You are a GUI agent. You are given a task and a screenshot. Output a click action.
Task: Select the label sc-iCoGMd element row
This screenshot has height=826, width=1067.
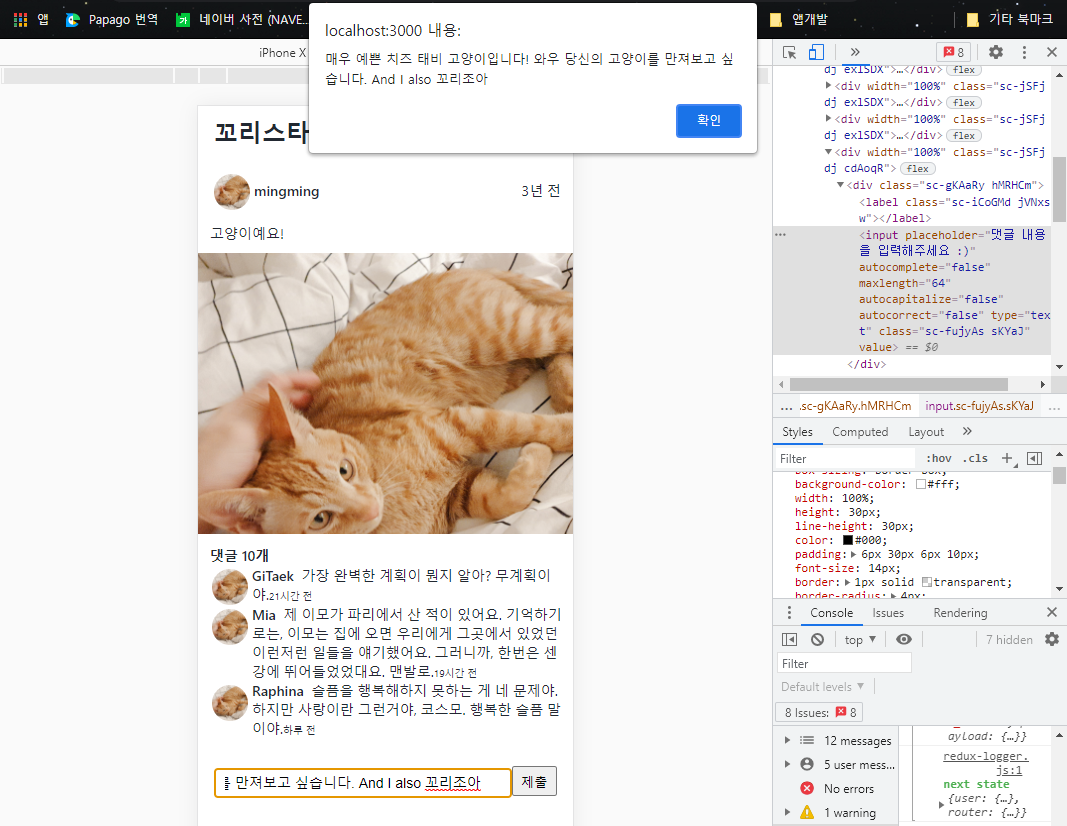pos(954,210)
